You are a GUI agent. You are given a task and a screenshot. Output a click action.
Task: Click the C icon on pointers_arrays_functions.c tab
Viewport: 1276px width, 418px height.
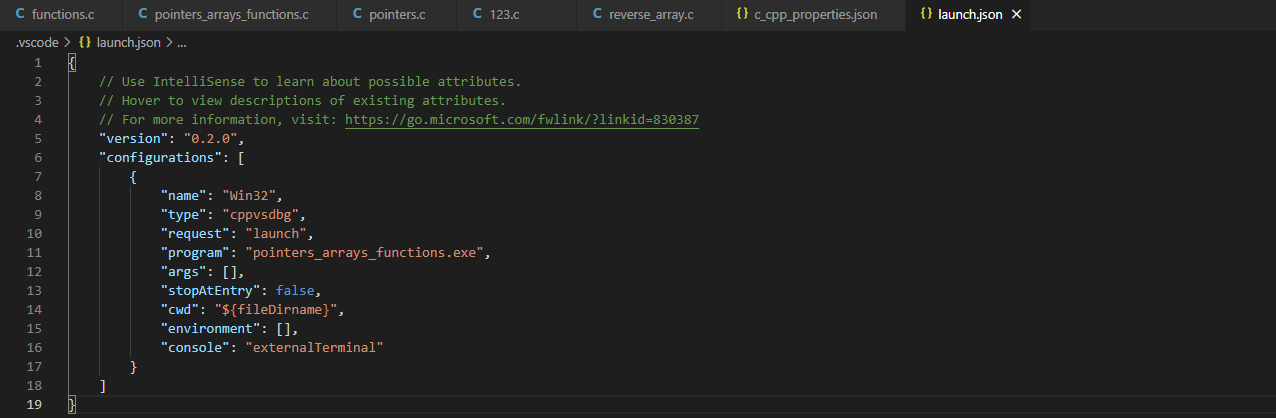143,15
